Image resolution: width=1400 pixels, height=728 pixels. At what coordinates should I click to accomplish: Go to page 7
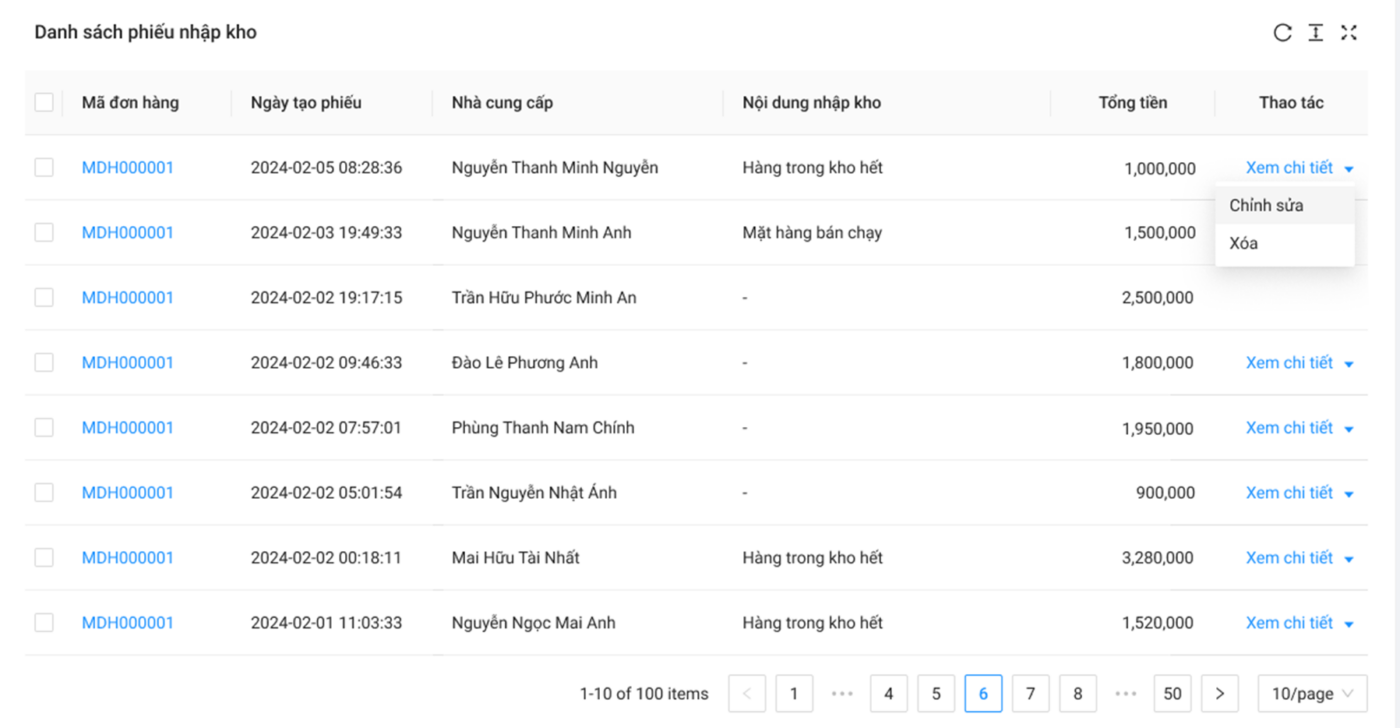[1031, 693]
